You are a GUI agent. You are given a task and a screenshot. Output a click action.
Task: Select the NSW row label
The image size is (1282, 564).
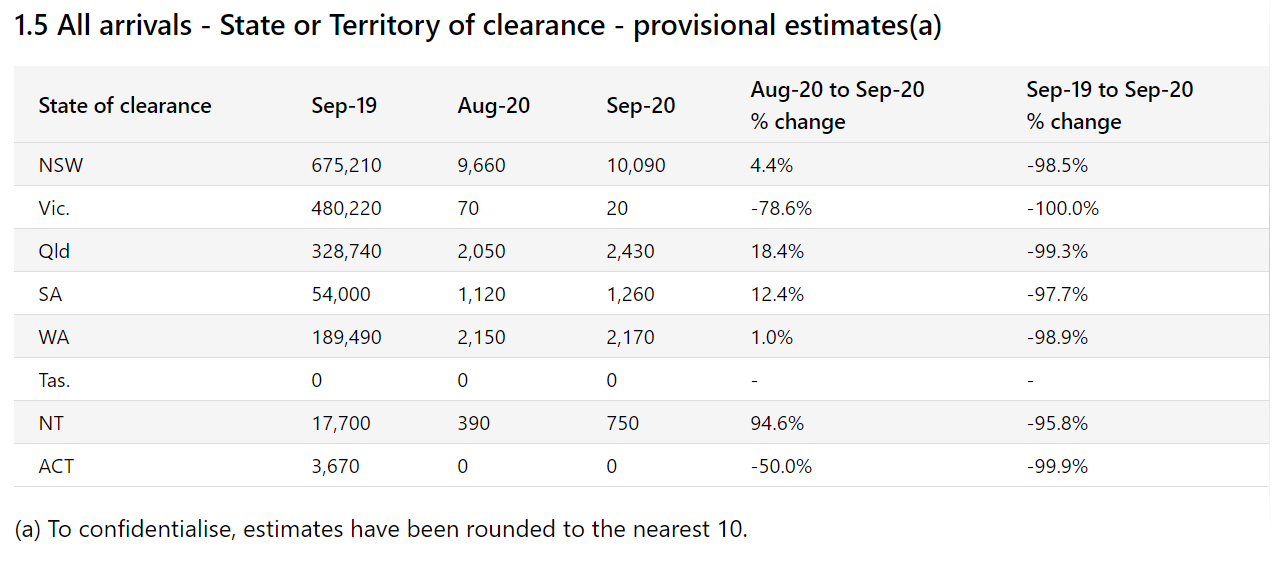click(61, 166)
